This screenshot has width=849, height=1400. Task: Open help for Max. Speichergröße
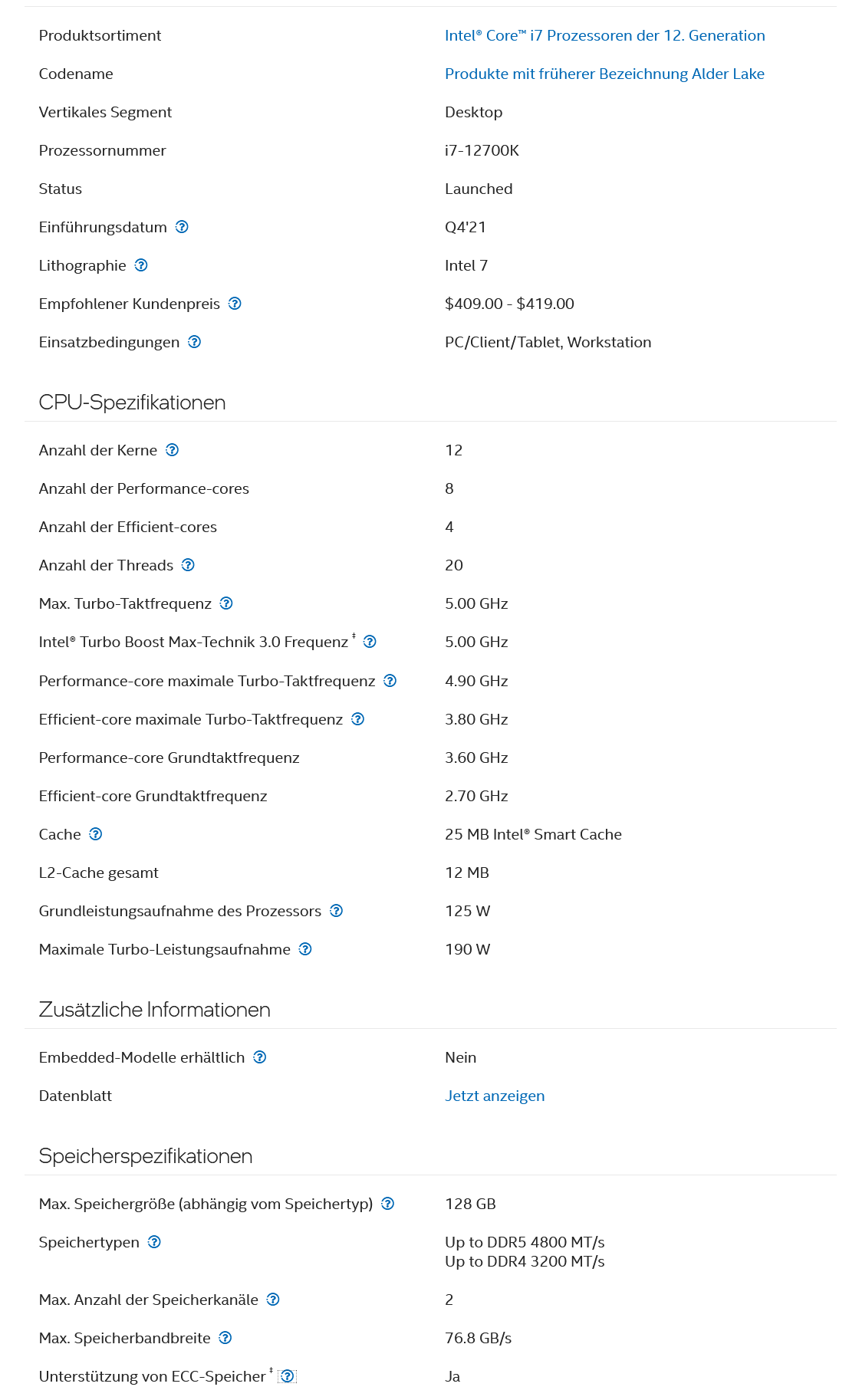tap(388, 1204)
